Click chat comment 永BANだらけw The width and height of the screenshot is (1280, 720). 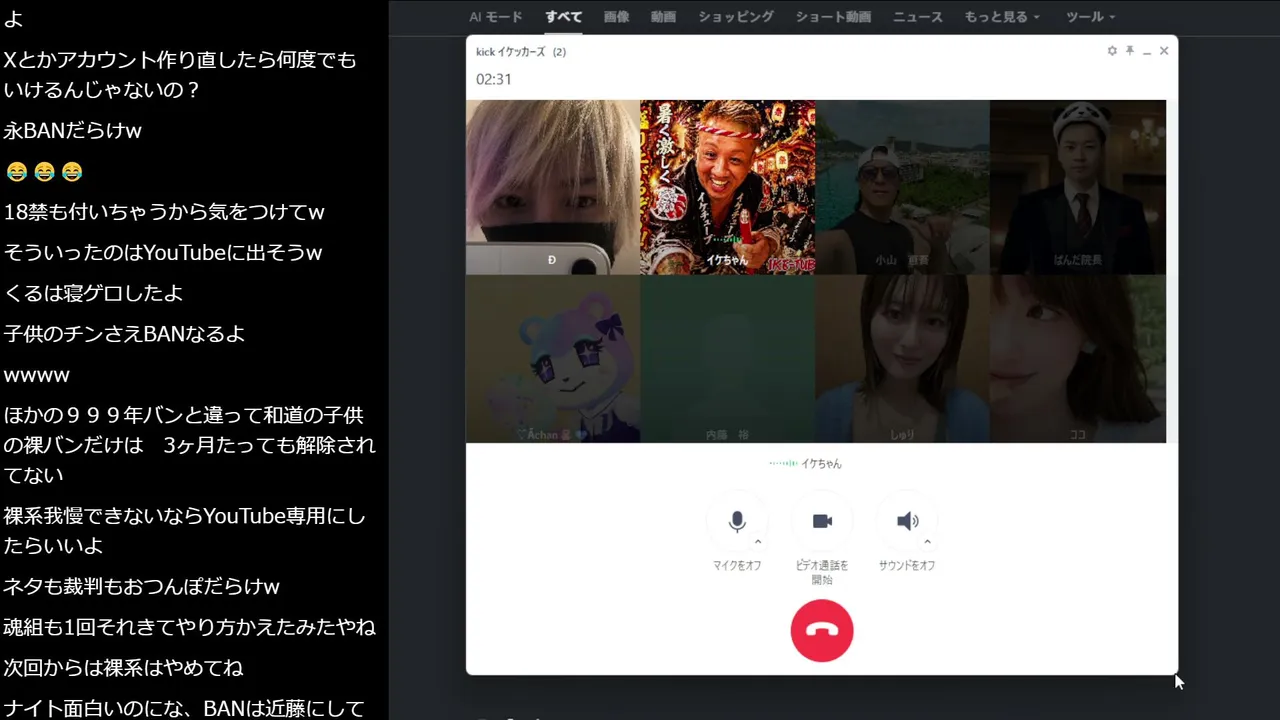click(x=73, y=130)
